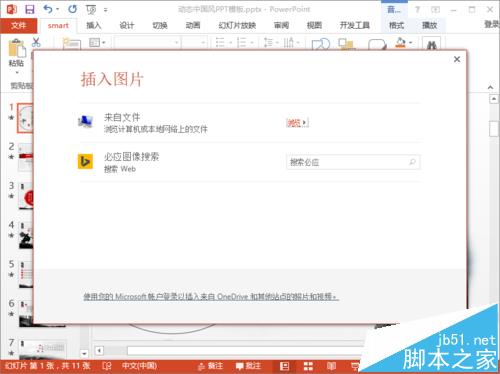Click the 粘贴 paste icon
This screenshot has height=374, width=500.
pos(17,48)
